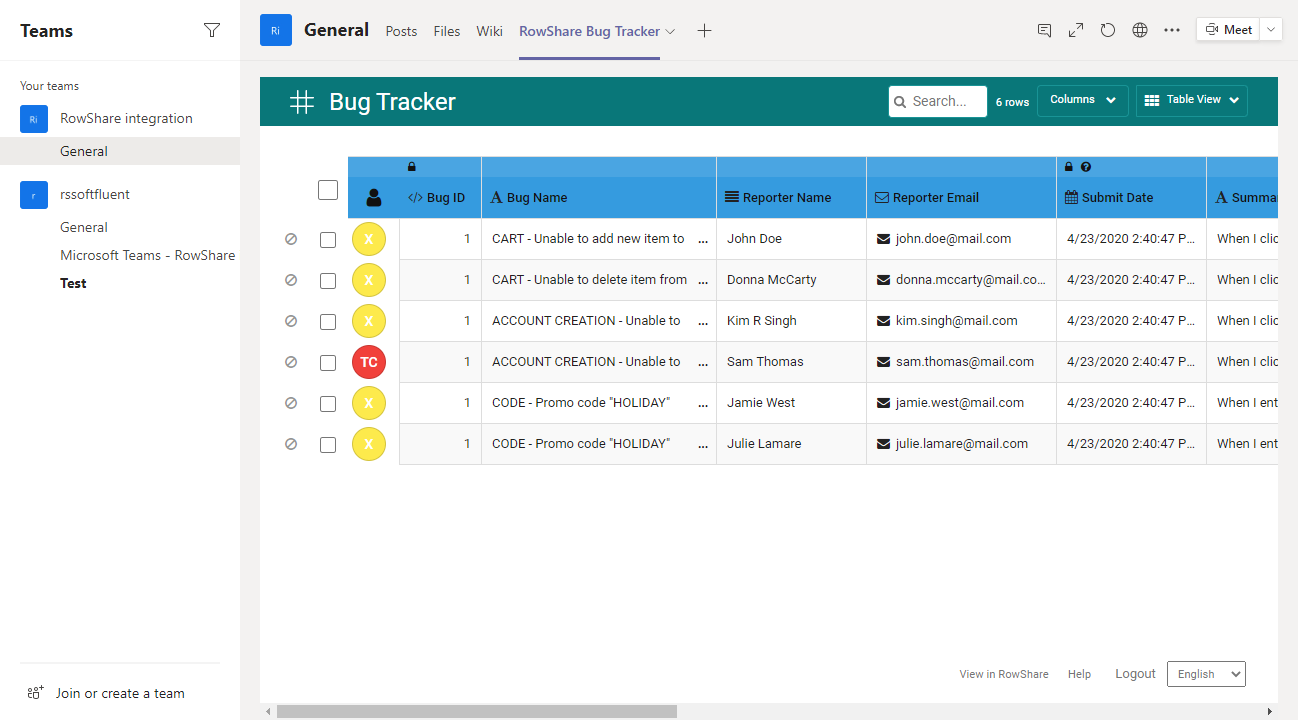Viewport: 1298px width, 720px height.
Task: Expand the Meet button dropdown arrow
Action: click(1271, 29)
